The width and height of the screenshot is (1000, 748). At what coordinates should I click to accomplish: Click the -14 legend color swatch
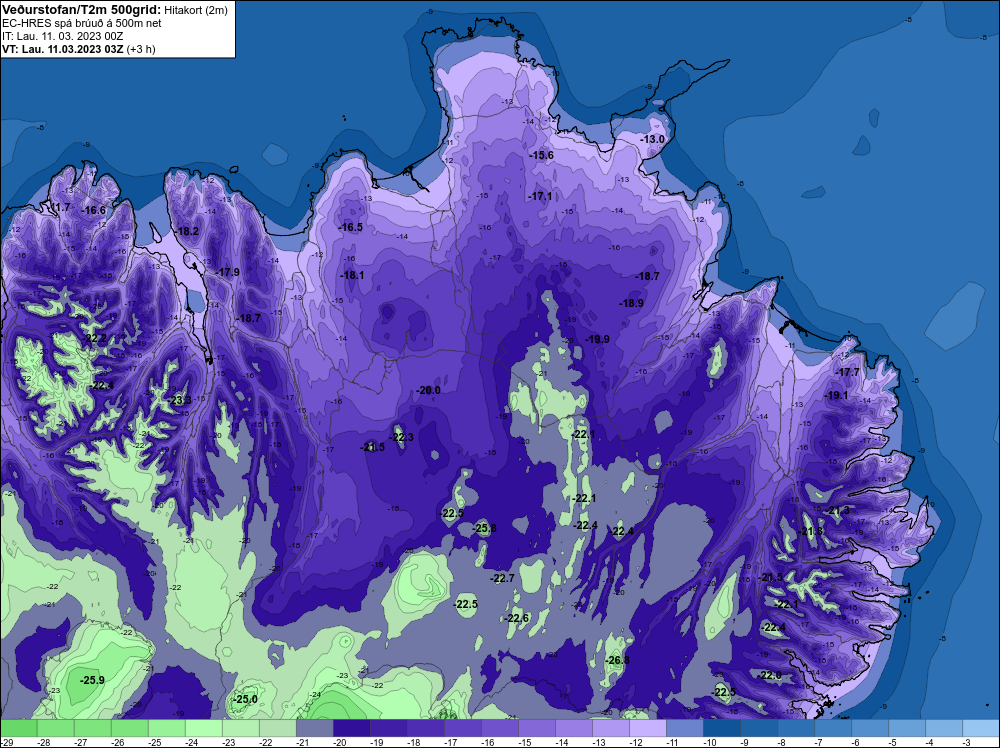tap(573, 728)
